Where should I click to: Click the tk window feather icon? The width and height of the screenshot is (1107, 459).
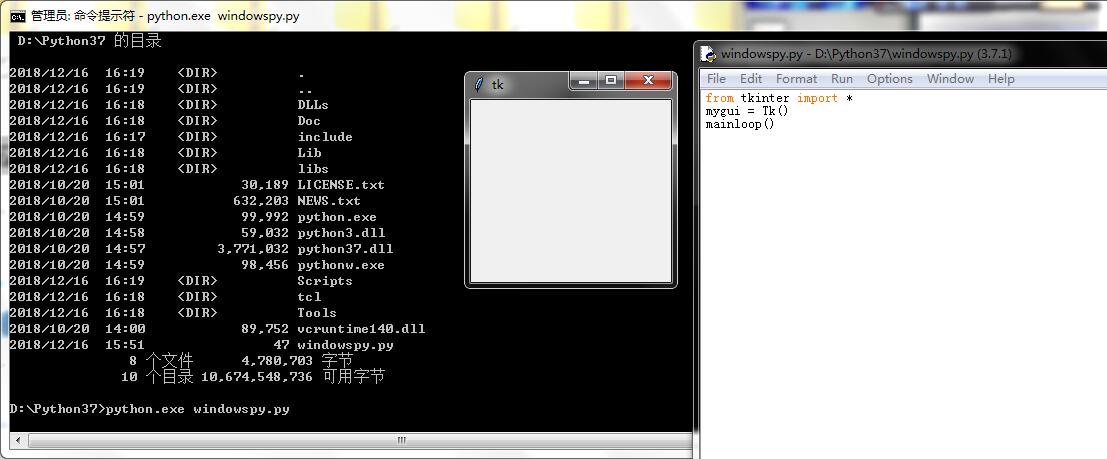pyautogui.click(x=479, y=85)
